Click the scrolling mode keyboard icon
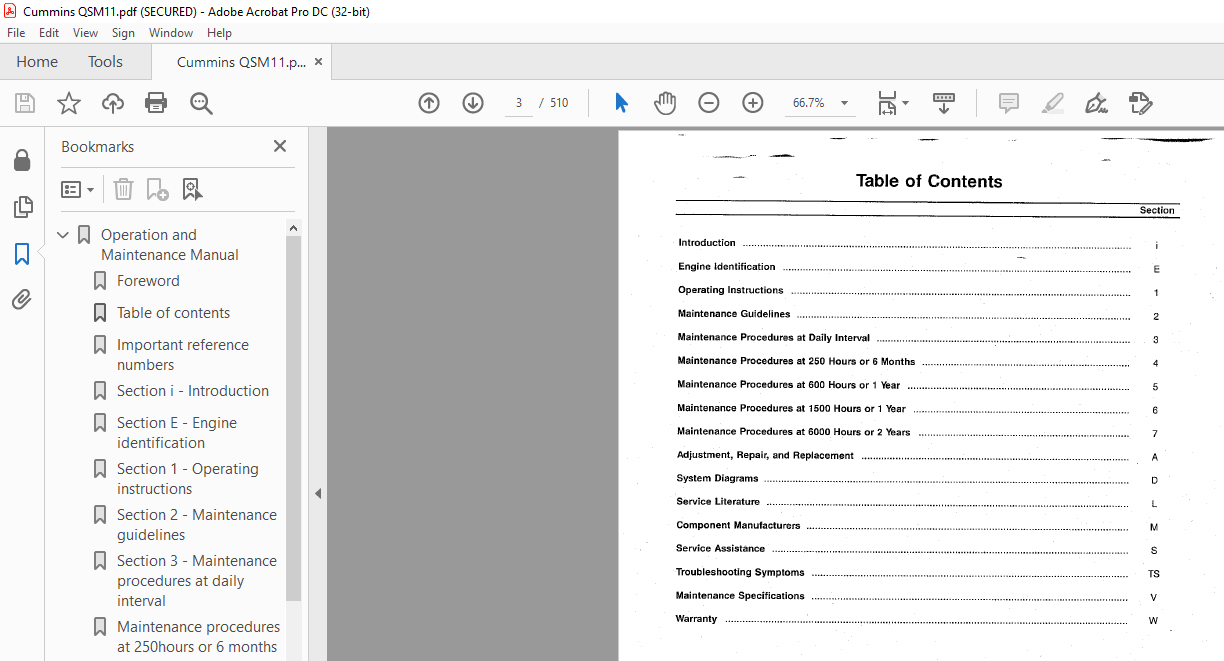The image size is (1224, 661). pos(944,103)
